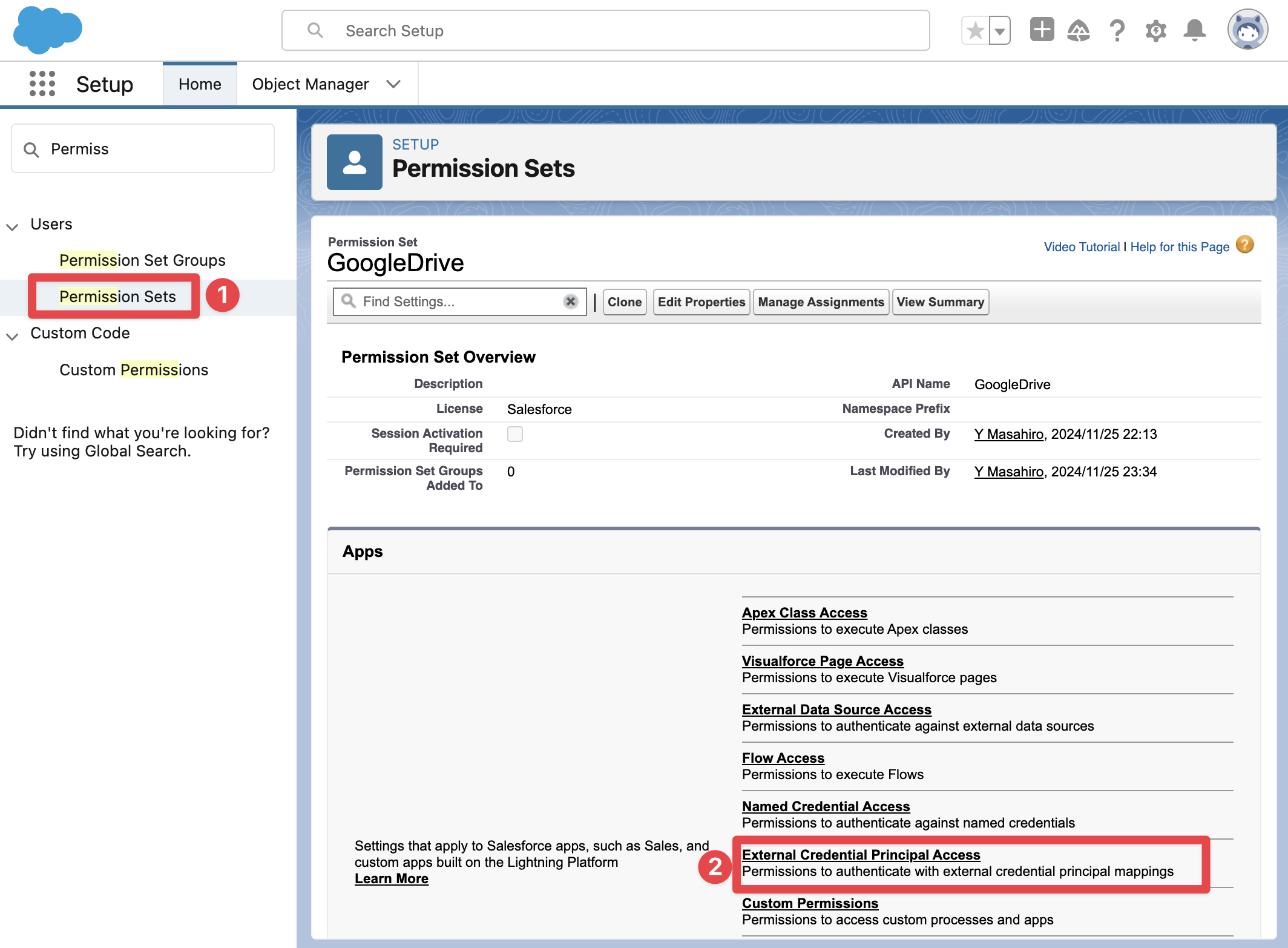
Task: Open Setup via the gear icon
Action: (x=1155, y=30)
